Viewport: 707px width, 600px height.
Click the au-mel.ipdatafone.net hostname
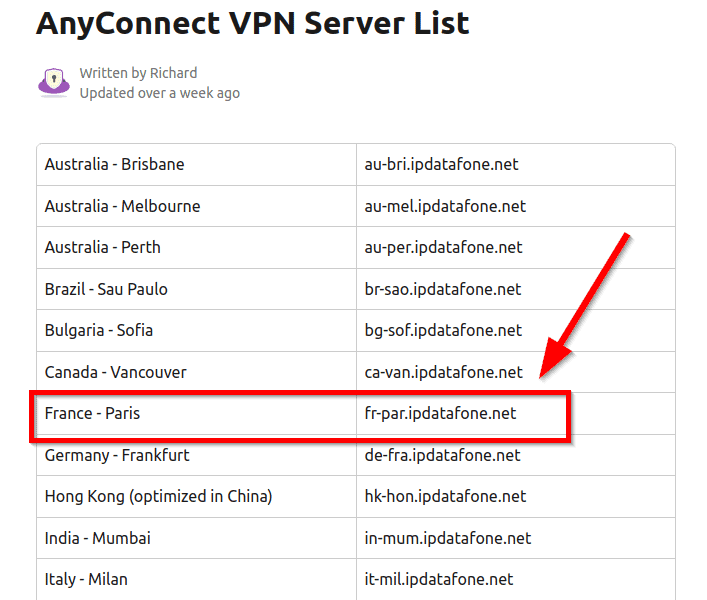pos(445,206)
